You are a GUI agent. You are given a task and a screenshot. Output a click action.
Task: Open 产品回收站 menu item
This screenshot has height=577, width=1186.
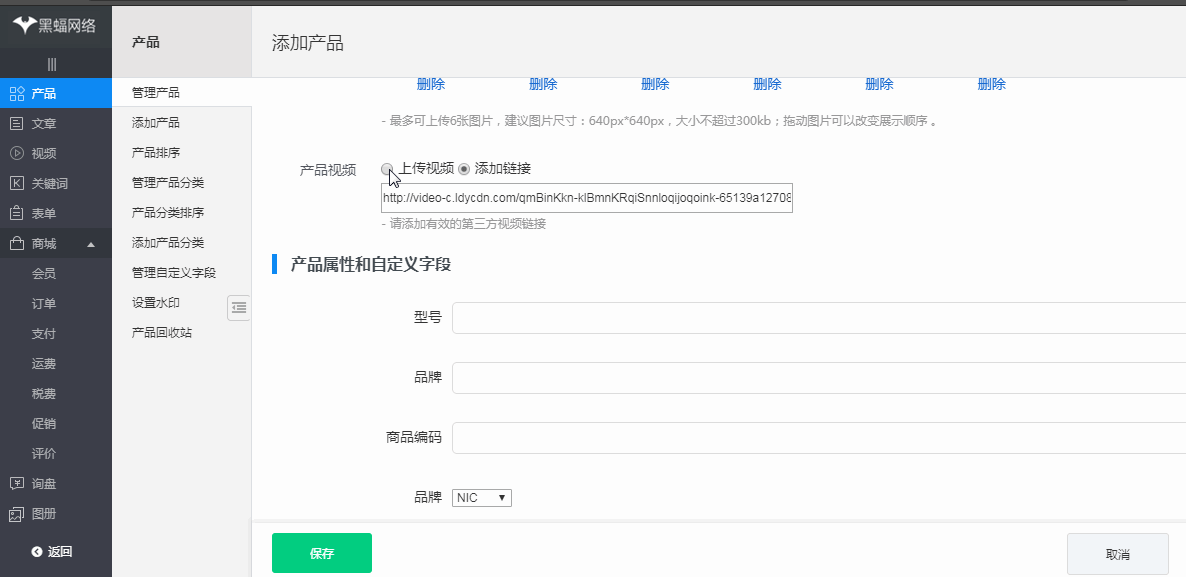pyautogui.click(x=162, y=333)
